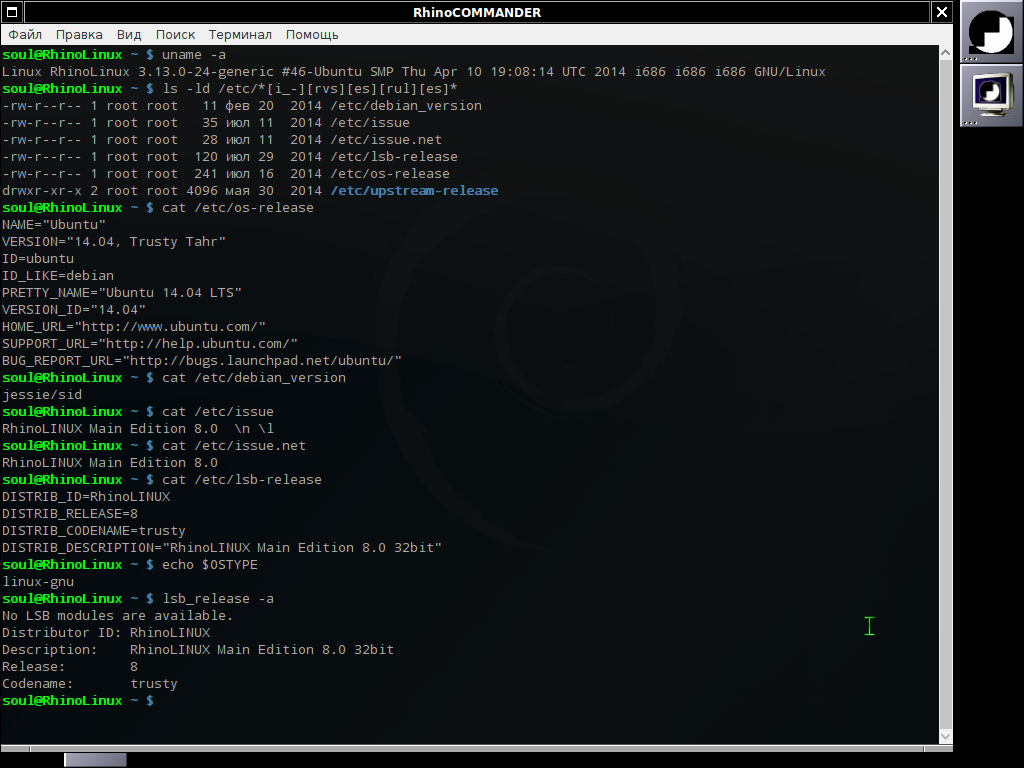
Task: Click the Release: 8 line
Action: [x=70, y=666]
